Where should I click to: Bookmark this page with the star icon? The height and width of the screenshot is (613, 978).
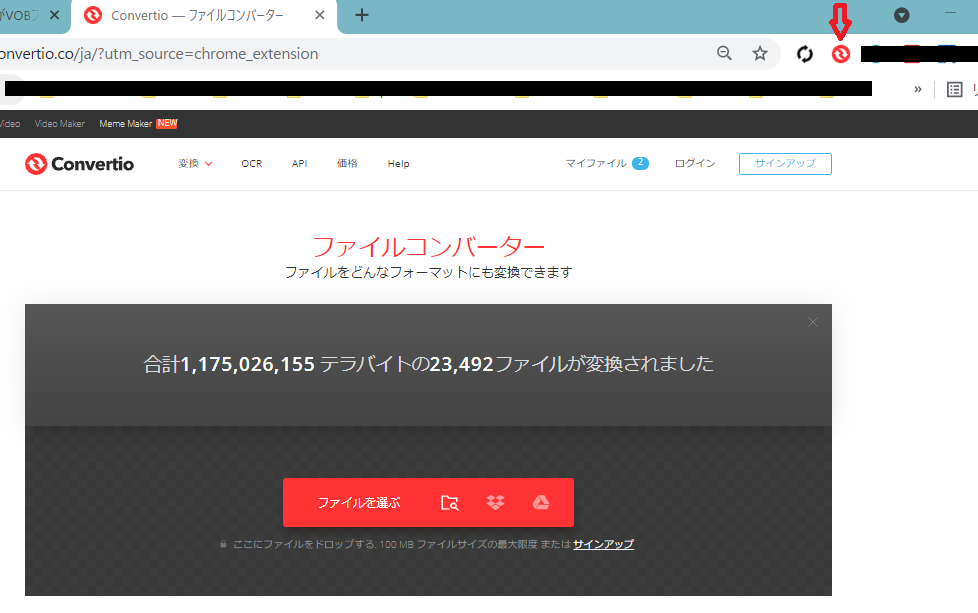pos(759,54)
